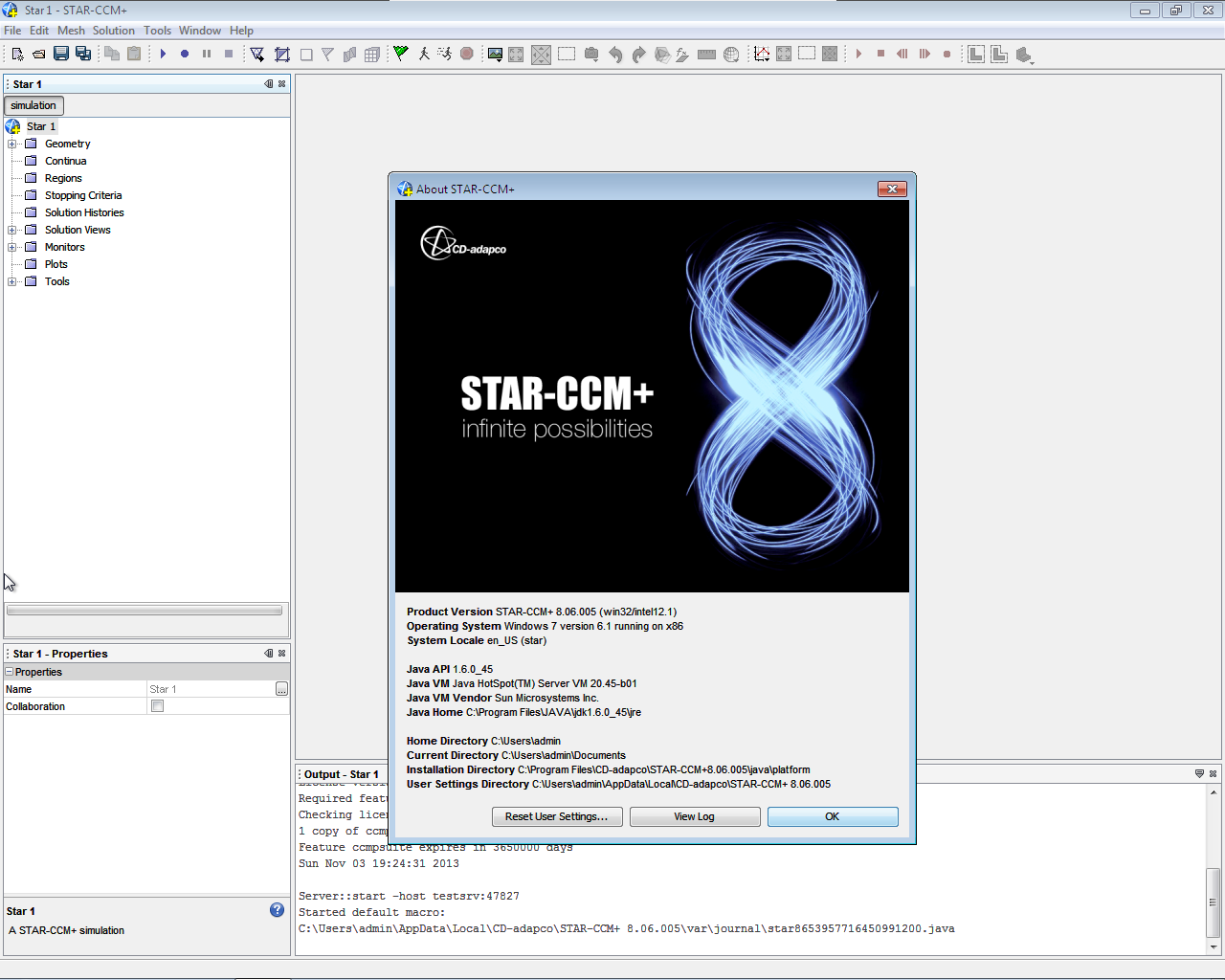Viewport: 1225px width, 980px height.
Task: Click the green checkered flag icon
Action: coord(401,54)
